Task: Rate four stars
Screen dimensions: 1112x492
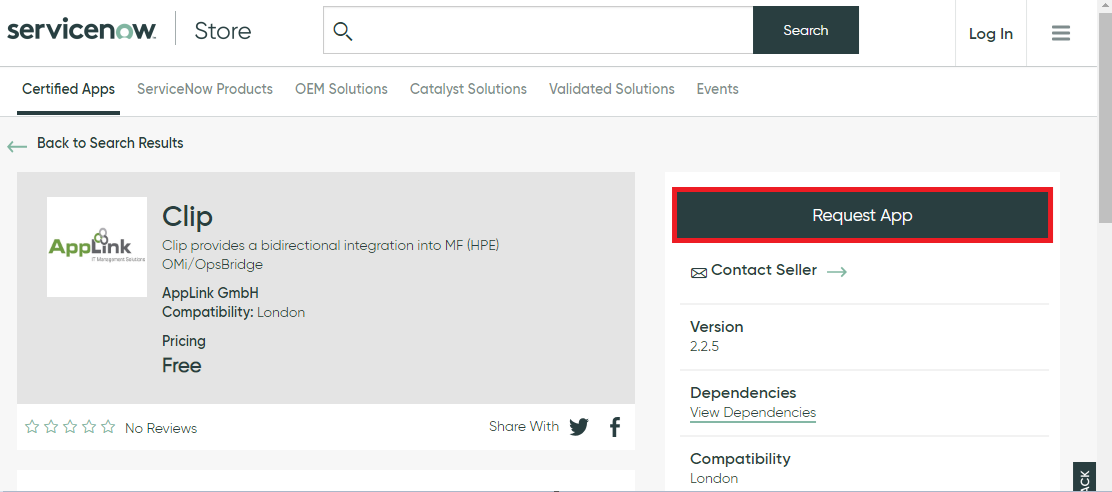Action: pos(89,427)
